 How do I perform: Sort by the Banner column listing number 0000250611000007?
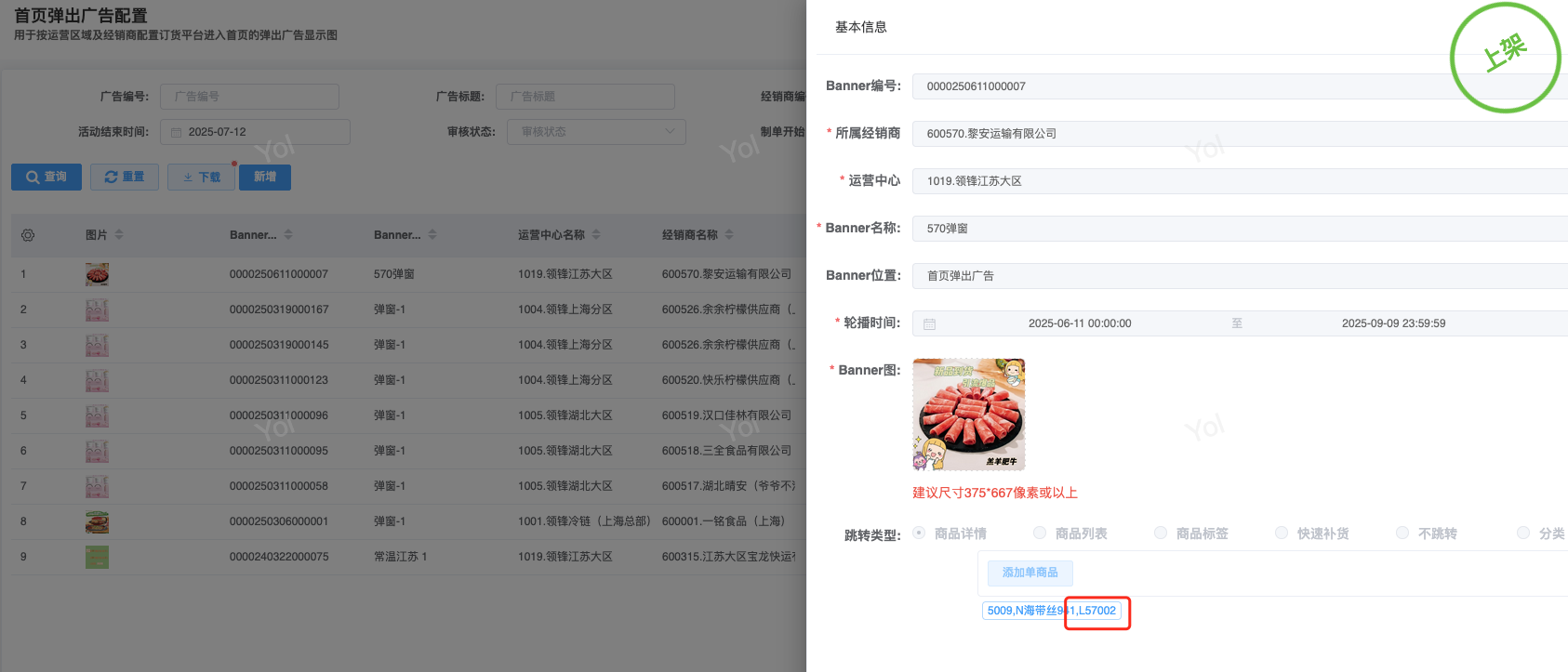coord(288,235)
